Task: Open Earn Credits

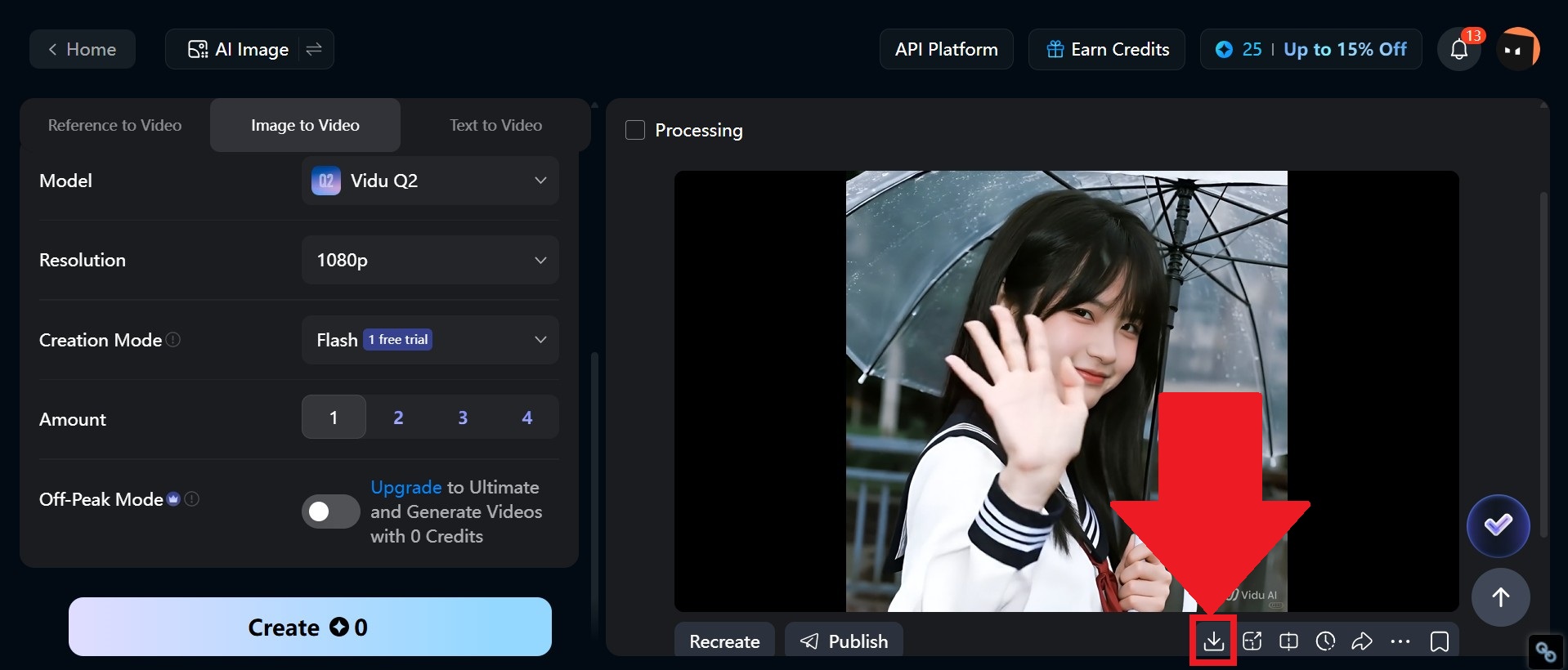Action: tap(1107, 49)
